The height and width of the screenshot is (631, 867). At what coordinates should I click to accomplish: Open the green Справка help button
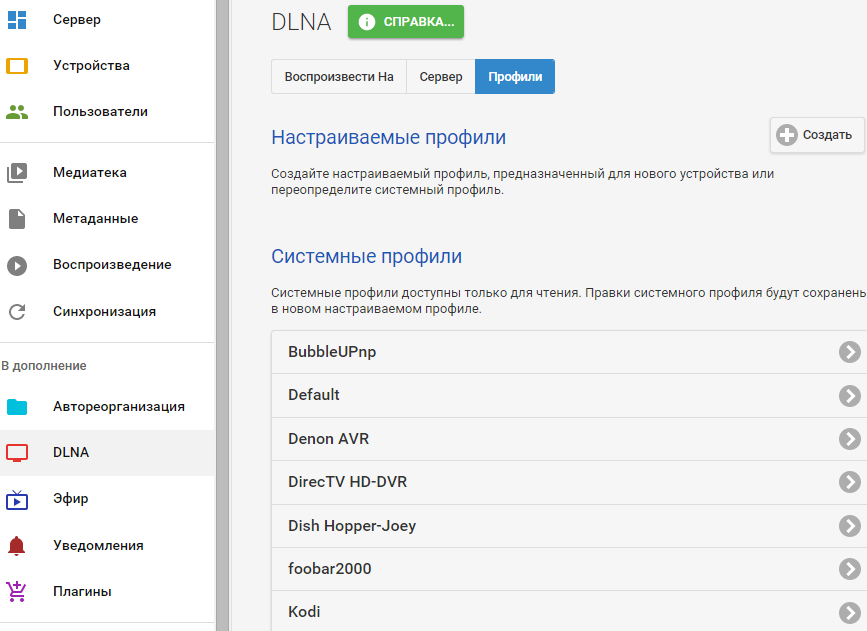pyautogui.click(x=406, y=22)
